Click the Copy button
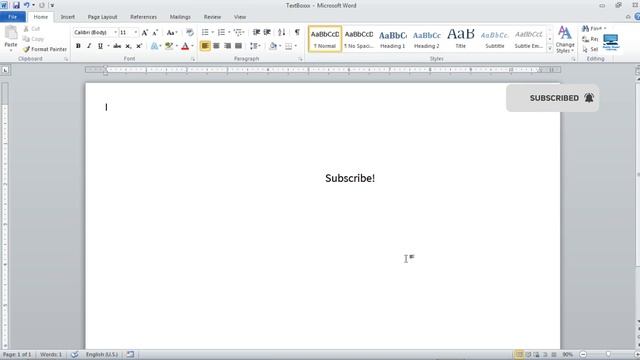The image size is (640, 360). 33,39
